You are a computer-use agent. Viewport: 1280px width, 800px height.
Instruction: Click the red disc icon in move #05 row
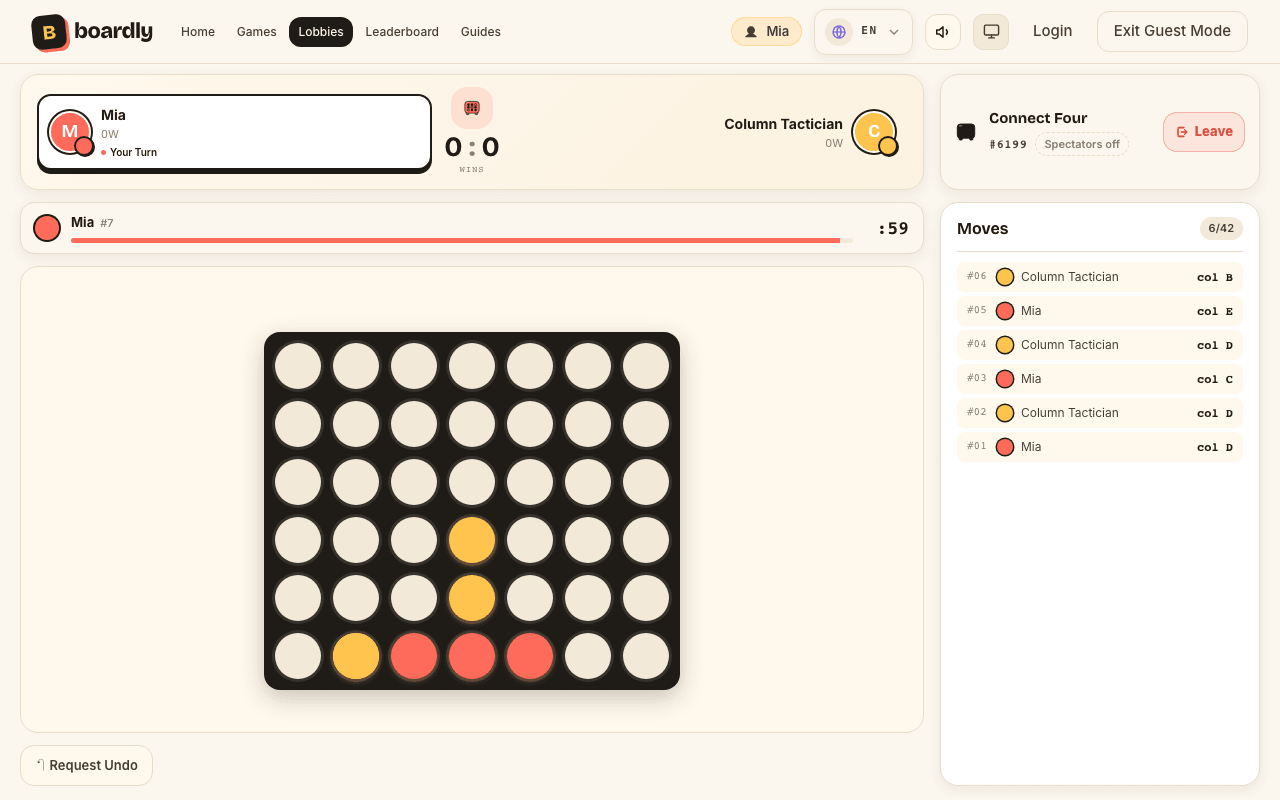(1005, 311)
